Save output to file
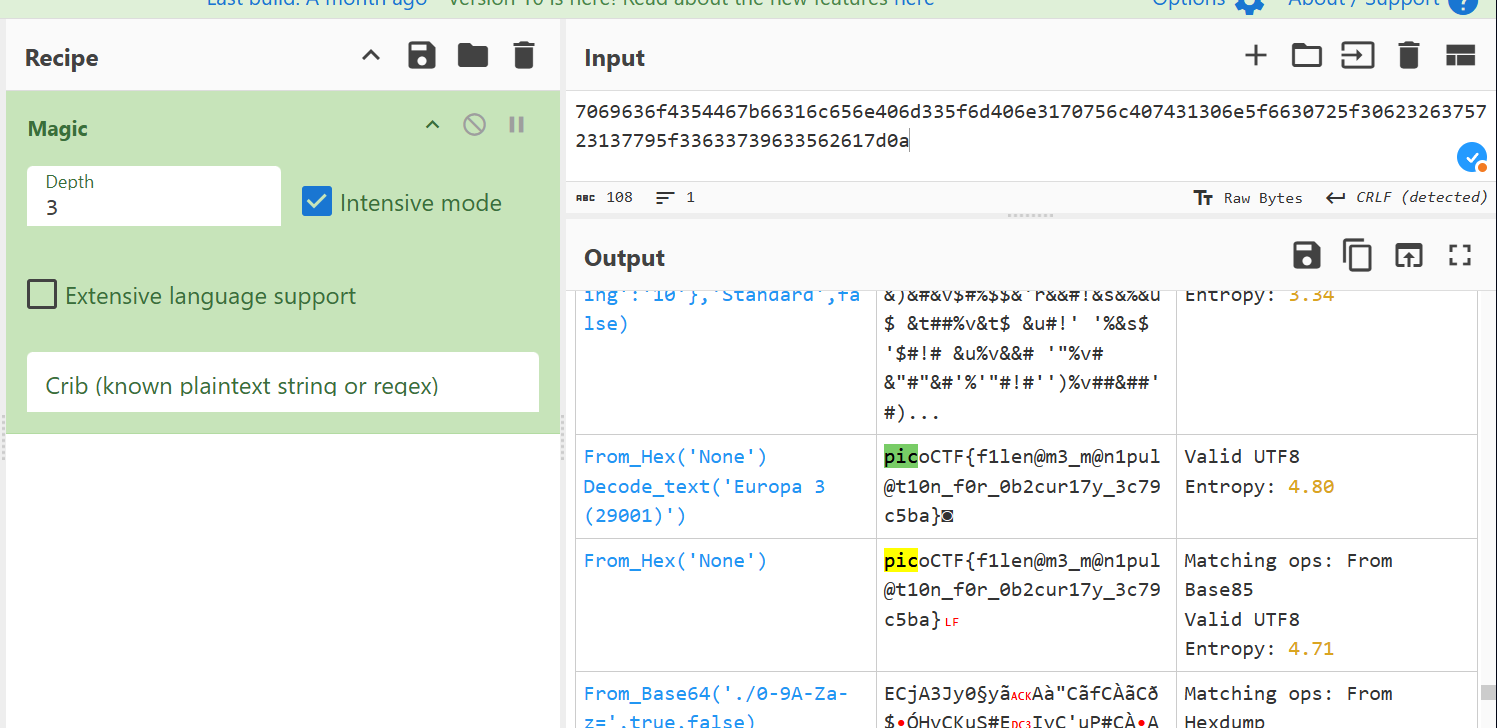 [x=1306, y=256]
